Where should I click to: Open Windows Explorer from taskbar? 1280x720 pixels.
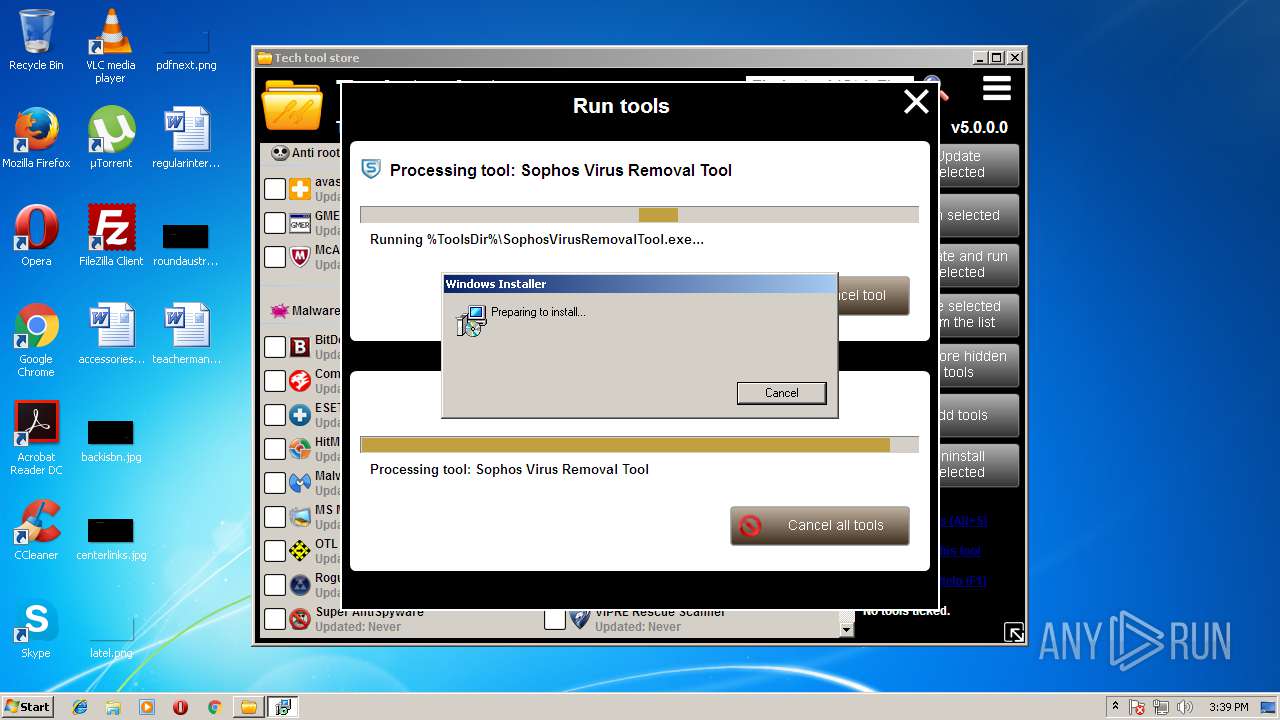(x=113, y=707)
